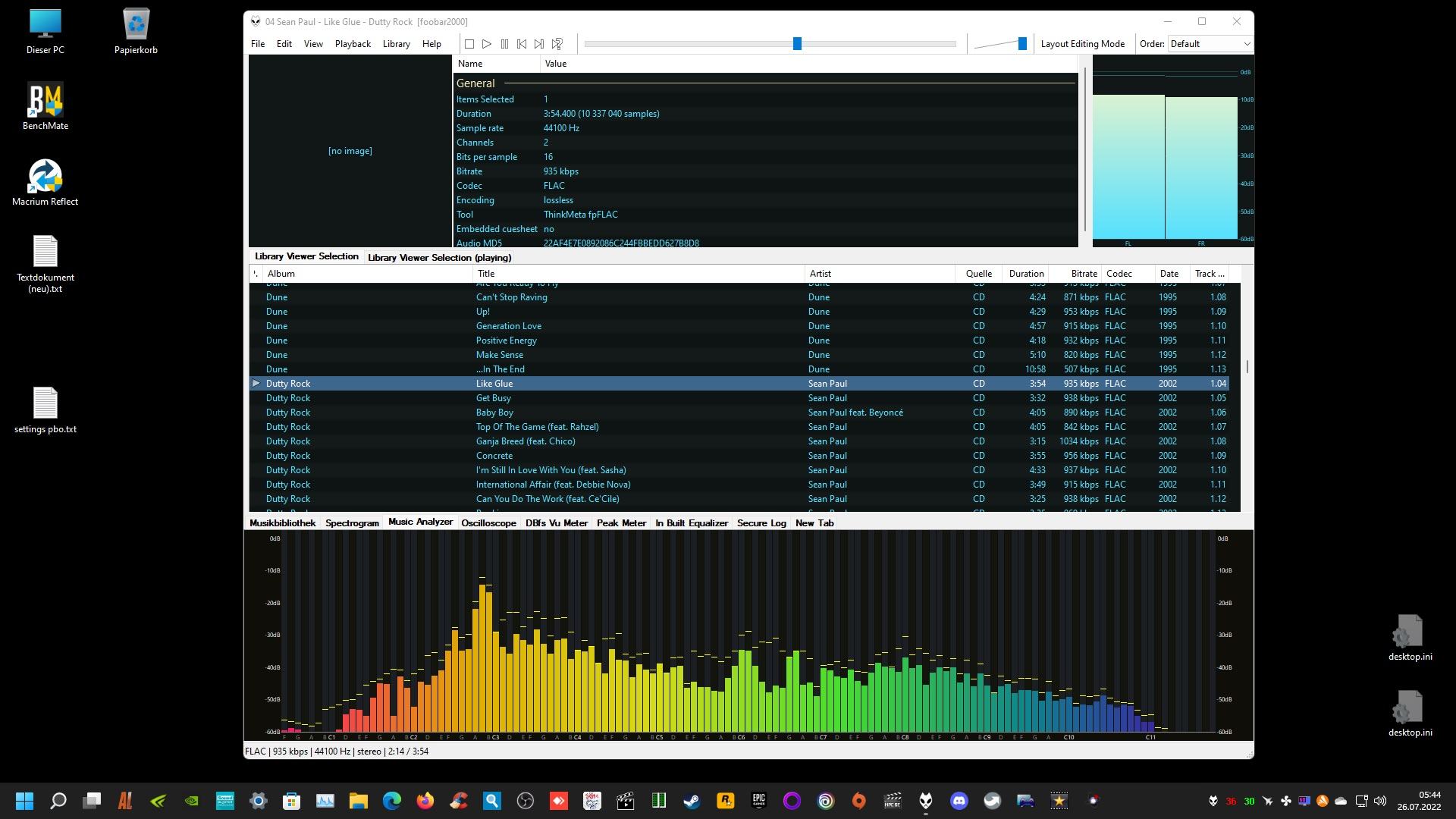Viewport: 1456px width, 819px height.
Task: Switch to Oscilloscope tab
Action: click(x=488, y=523)
